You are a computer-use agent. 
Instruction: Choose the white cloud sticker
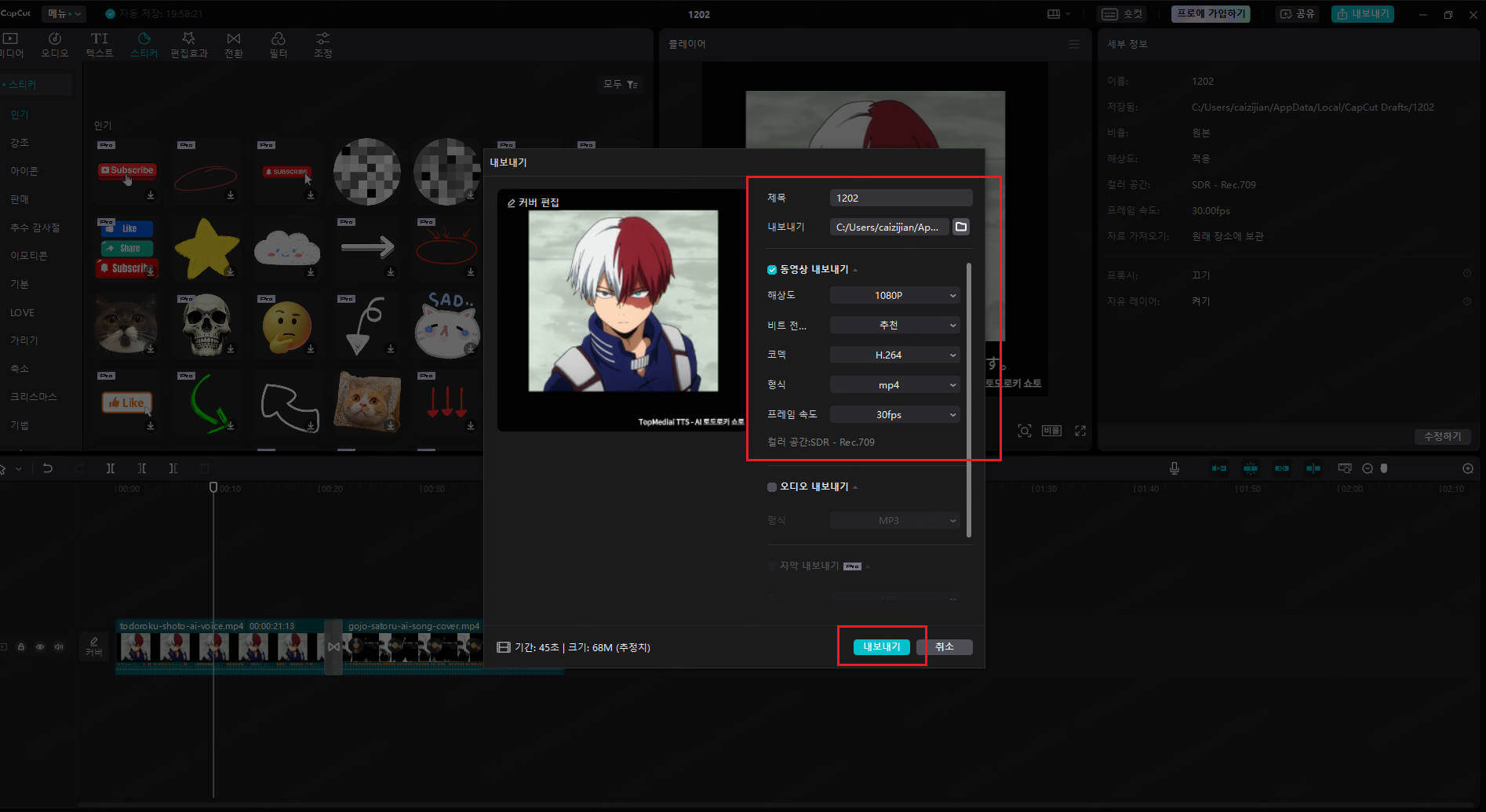[x=287, y=248]
